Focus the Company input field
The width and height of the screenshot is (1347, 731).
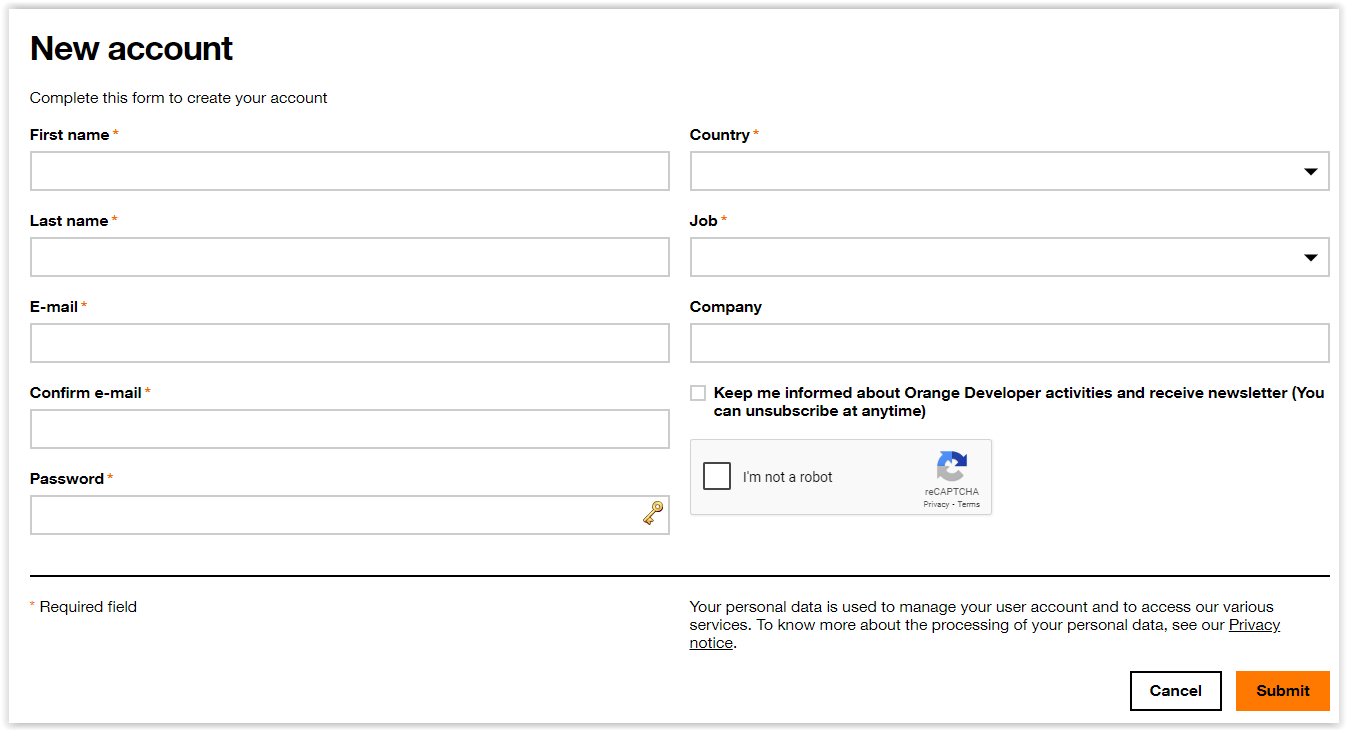click(x=1009, y=344)
